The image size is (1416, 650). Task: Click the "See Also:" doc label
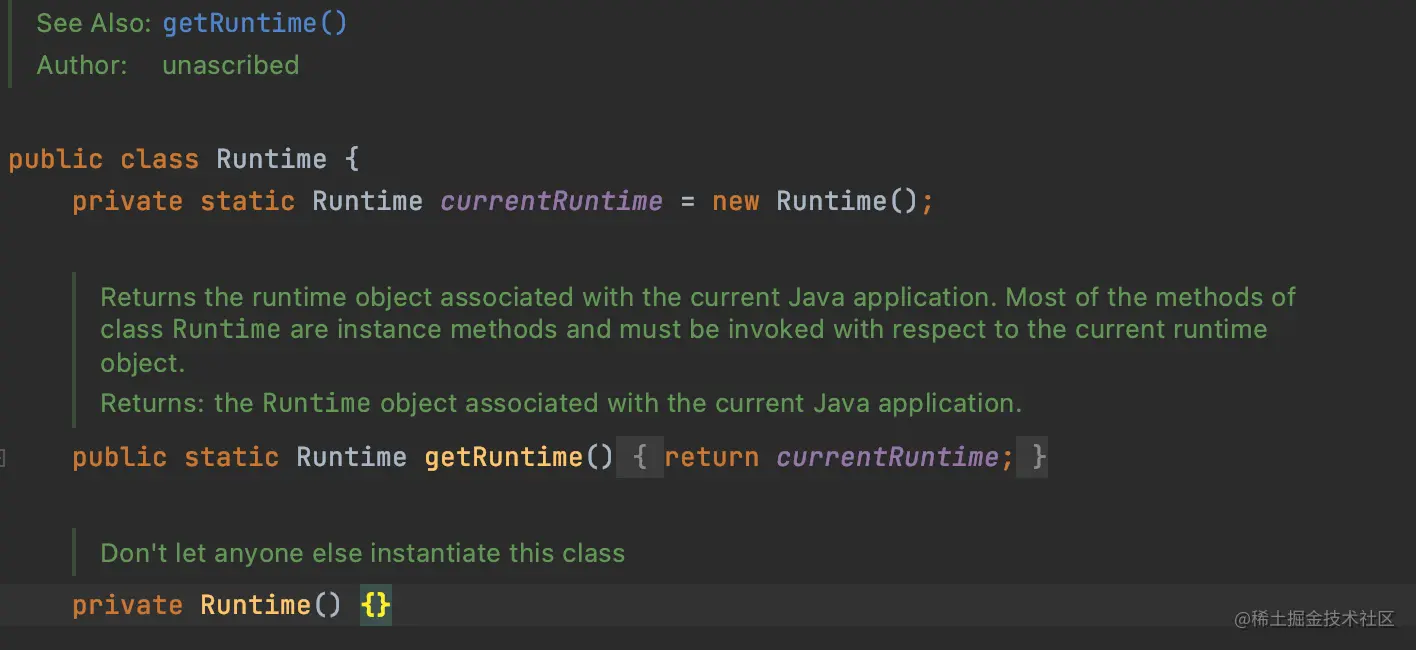click(x=93, y=23)
